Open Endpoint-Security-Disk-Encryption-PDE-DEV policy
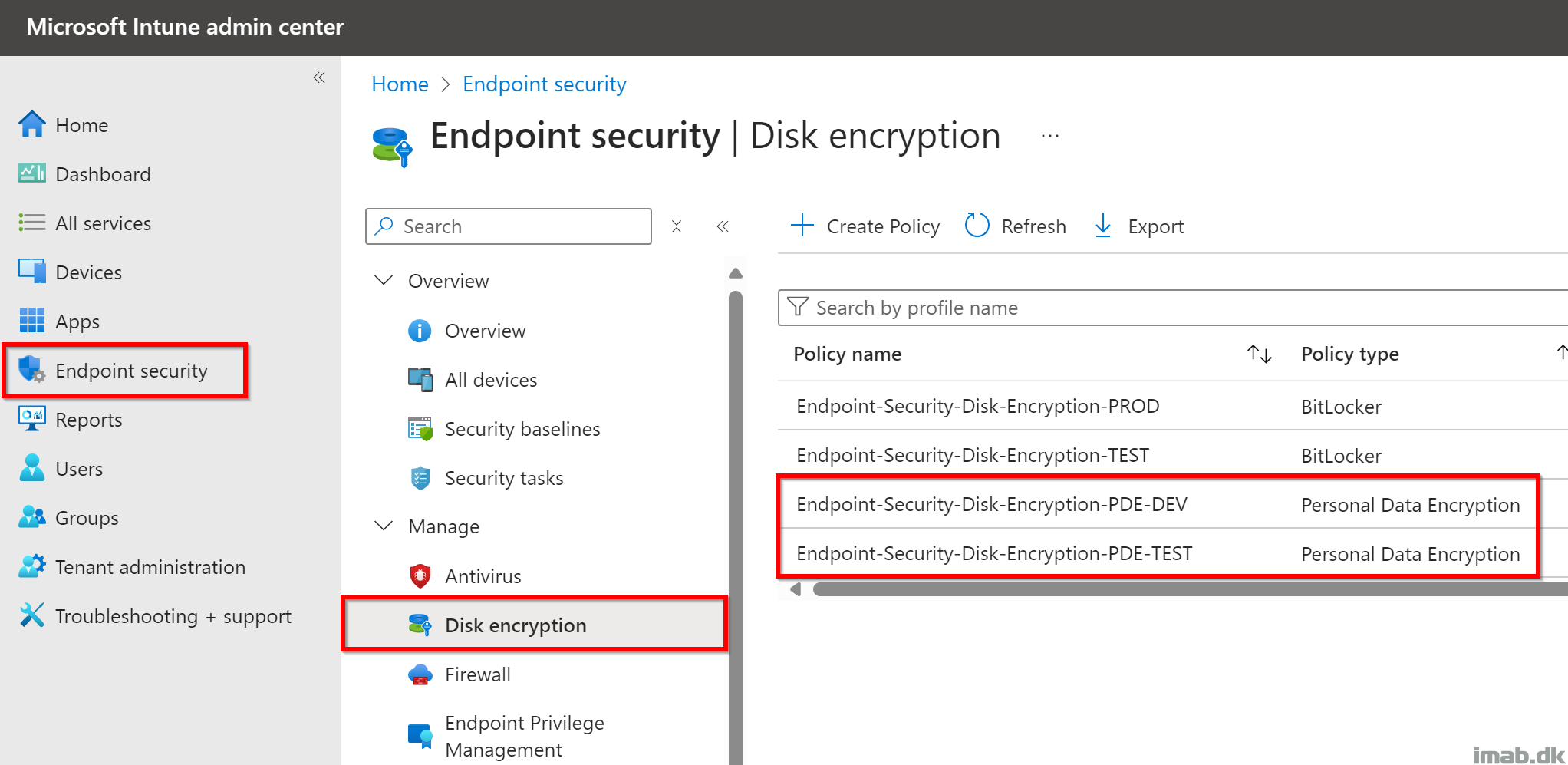1568x765 pixels. click(991, 504)
